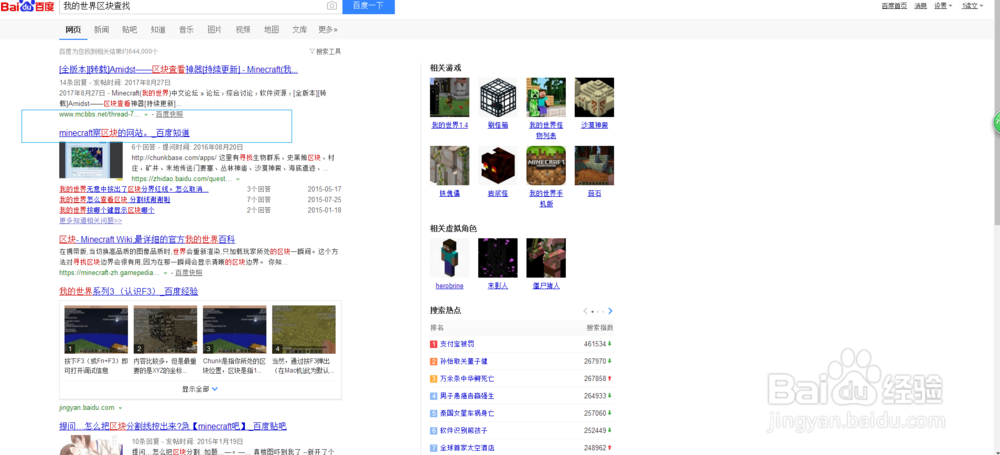The width and height of the screenshot is (1000, 455).
Task: Click step 1 thumbnail in 百度经验 card
Action: pyautogui.click(x=96, y=329)
